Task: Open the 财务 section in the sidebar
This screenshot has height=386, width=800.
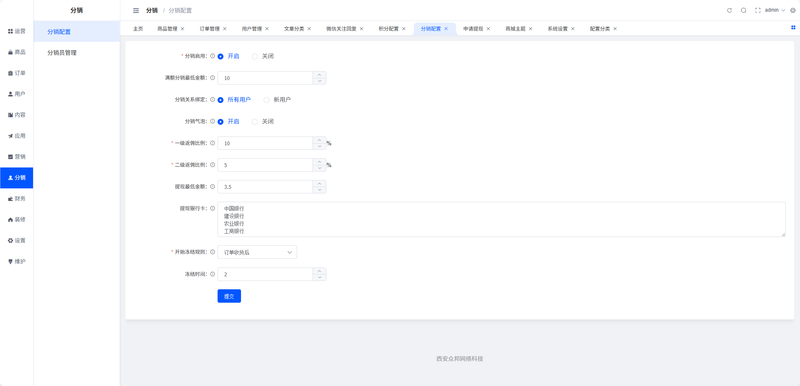Action: (16, 198)
